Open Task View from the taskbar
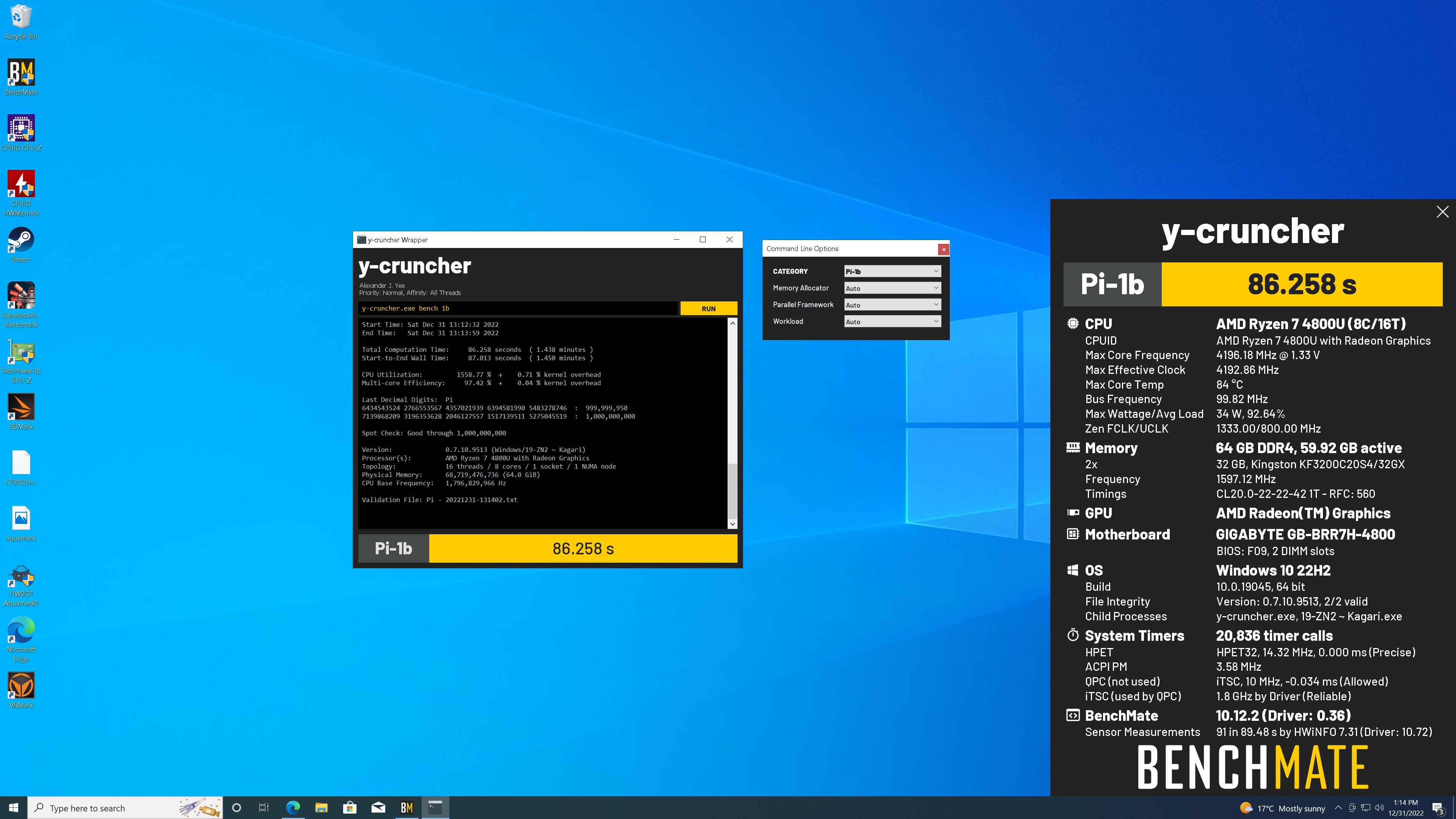 point(264,808)
